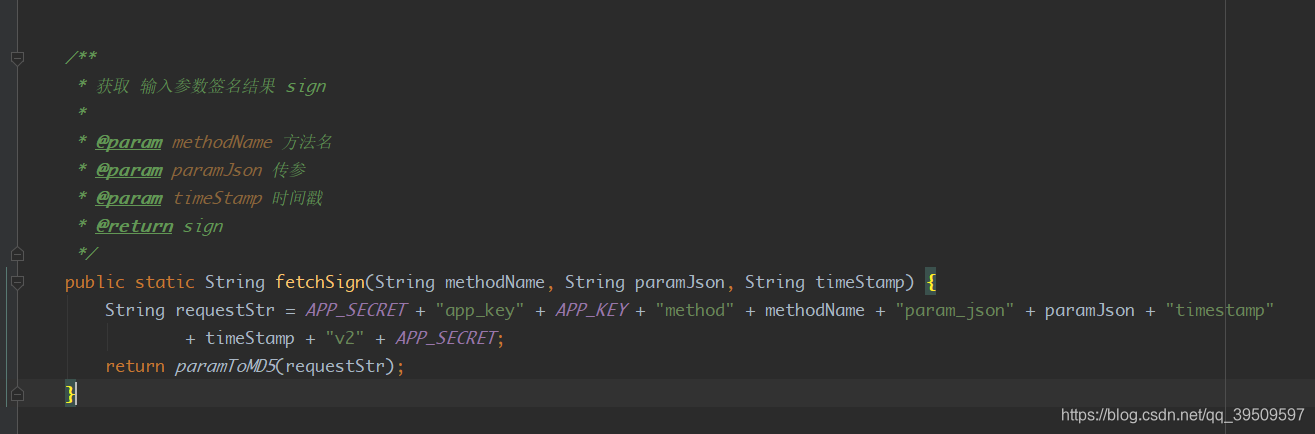Screen dimensions: 1315x434
Task: Click the first @param tag for methodName
Action: pyautogui.click(x=129, y=142)
